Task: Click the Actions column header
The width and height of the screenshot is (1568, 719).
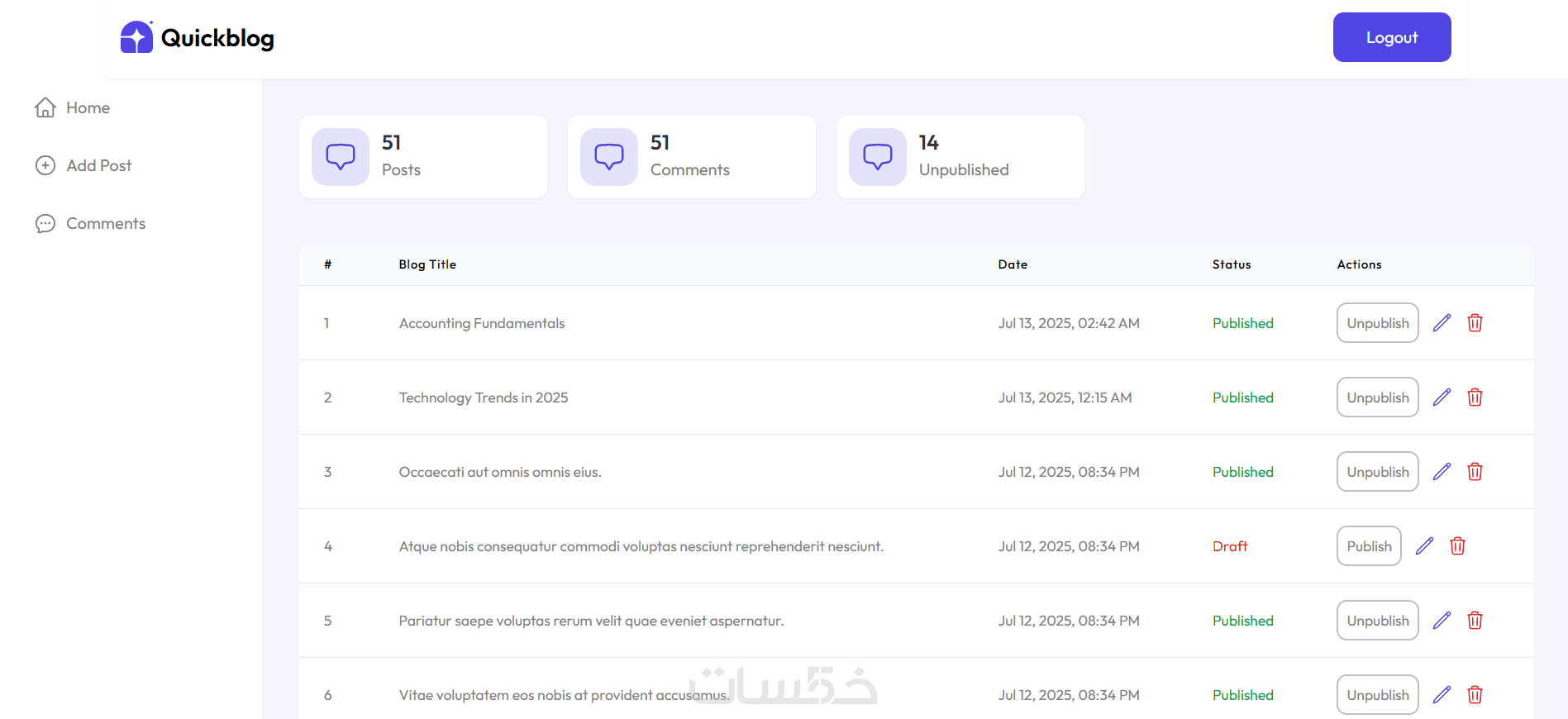Action: [x=1360, y=264]
